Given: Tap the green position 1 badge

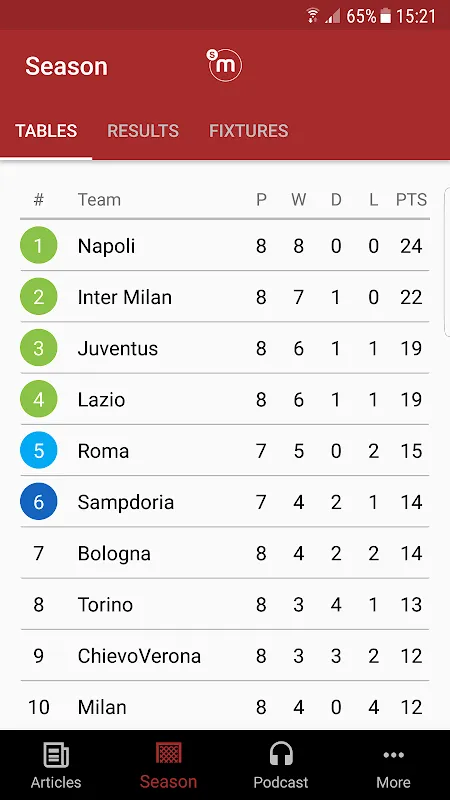Looking at the screenshot, I should (x=39, y=245).
